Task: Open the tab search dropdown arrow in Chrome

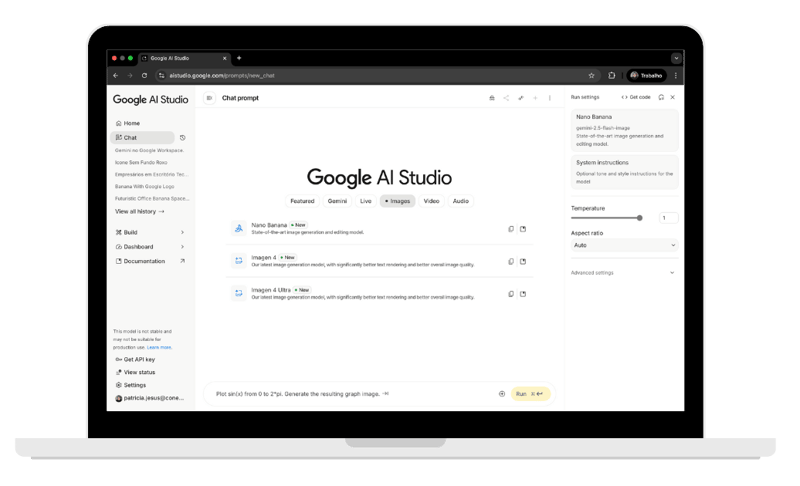Action: point(677,58)
